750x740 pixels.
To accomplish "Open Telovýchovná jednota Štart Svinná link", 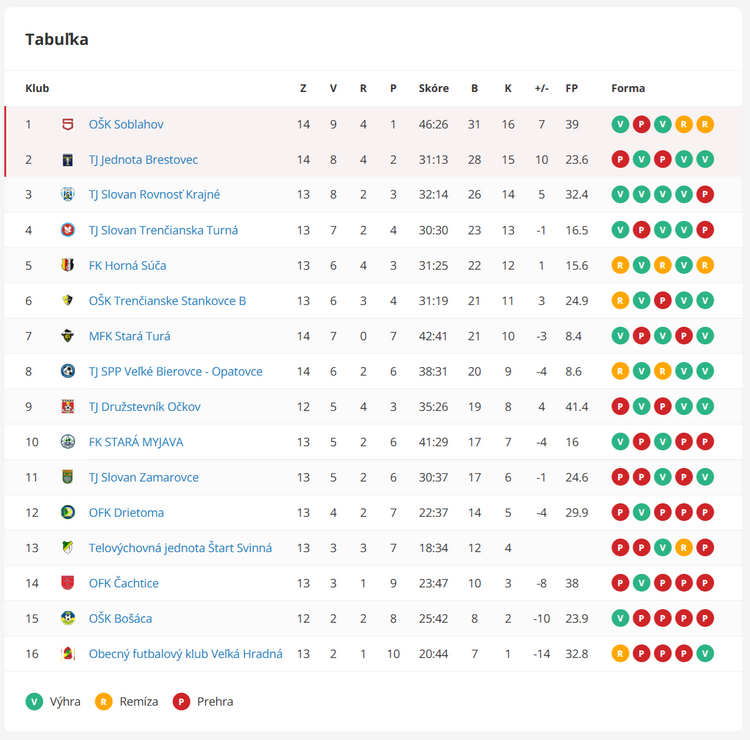I will (180, 548).
